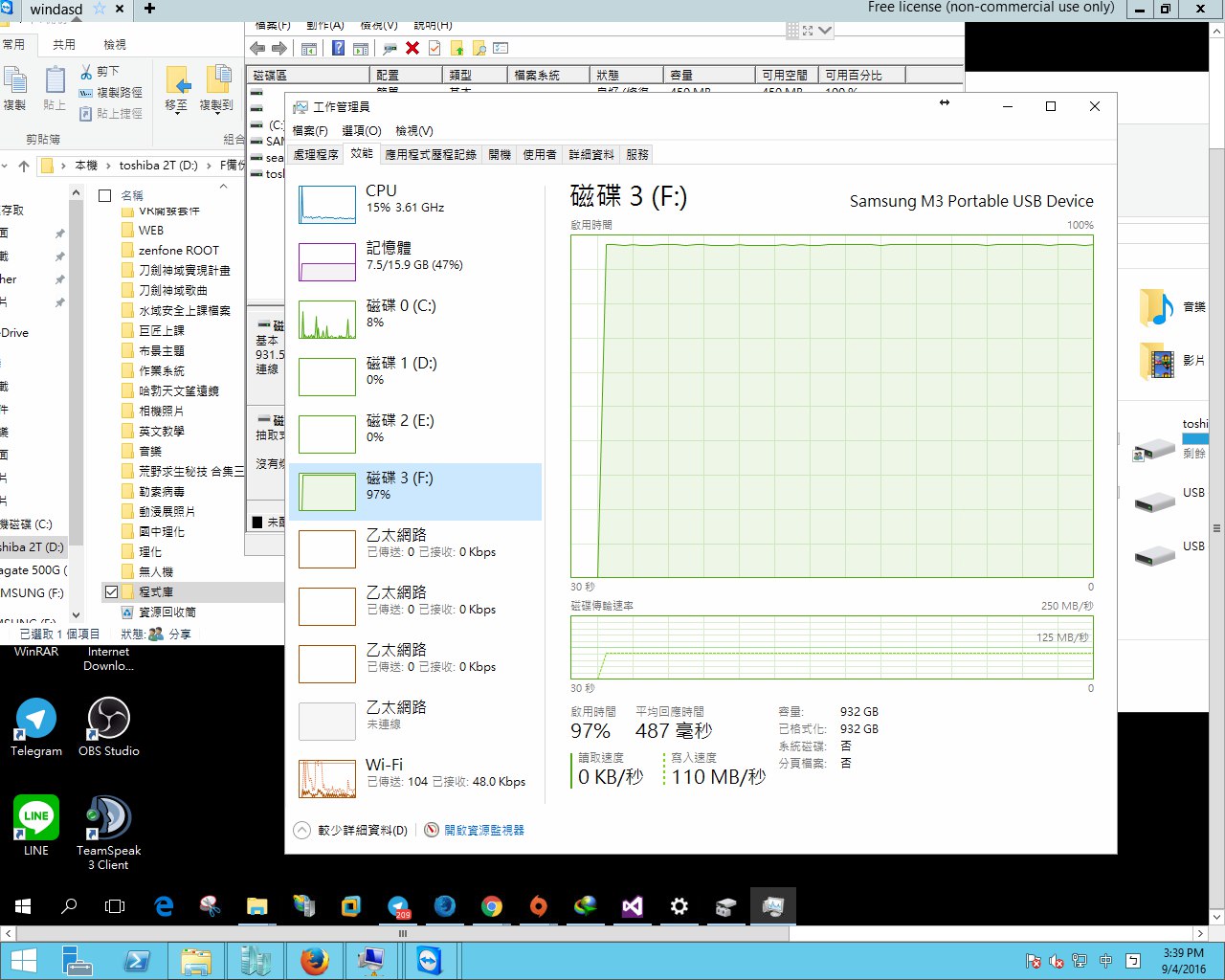Toggle the select-all checkbox beside 名稱

pos(105,195)
